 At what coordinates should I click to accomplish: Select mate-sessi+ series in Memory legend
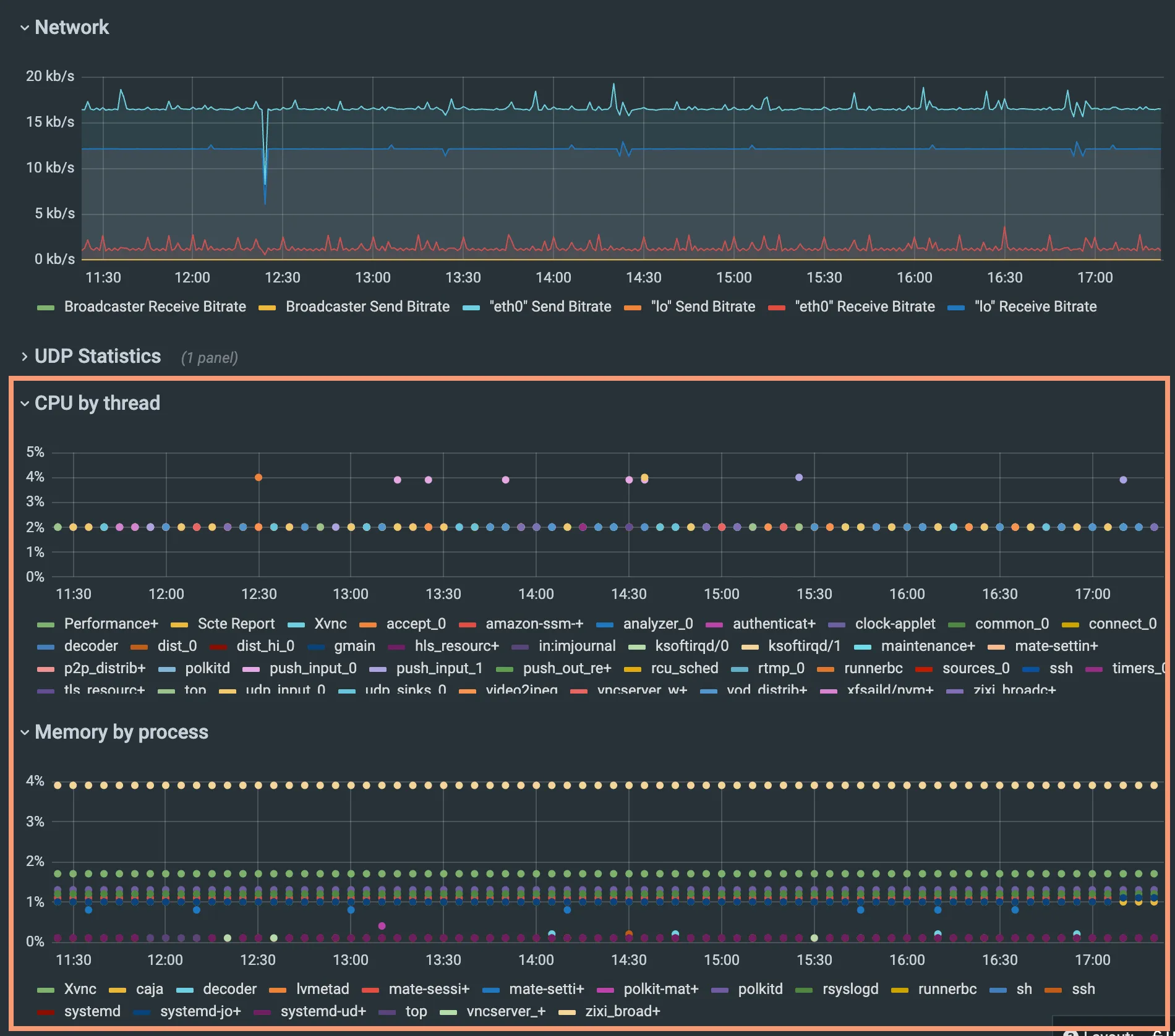(429, 989)
